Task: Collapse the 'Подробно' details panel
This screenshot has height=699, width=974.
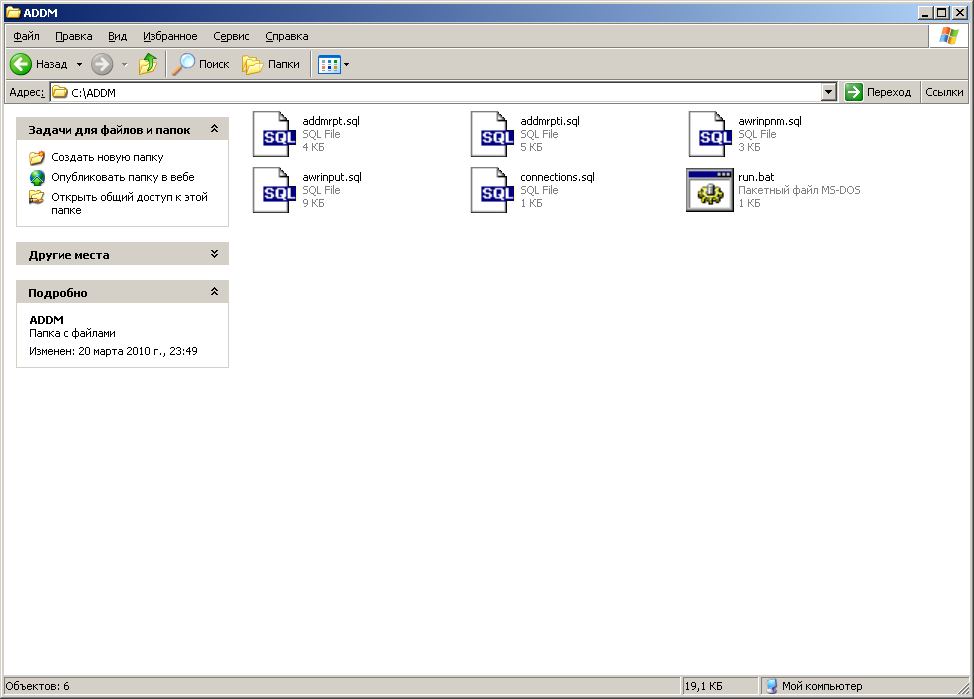Action: coord(214,293)
